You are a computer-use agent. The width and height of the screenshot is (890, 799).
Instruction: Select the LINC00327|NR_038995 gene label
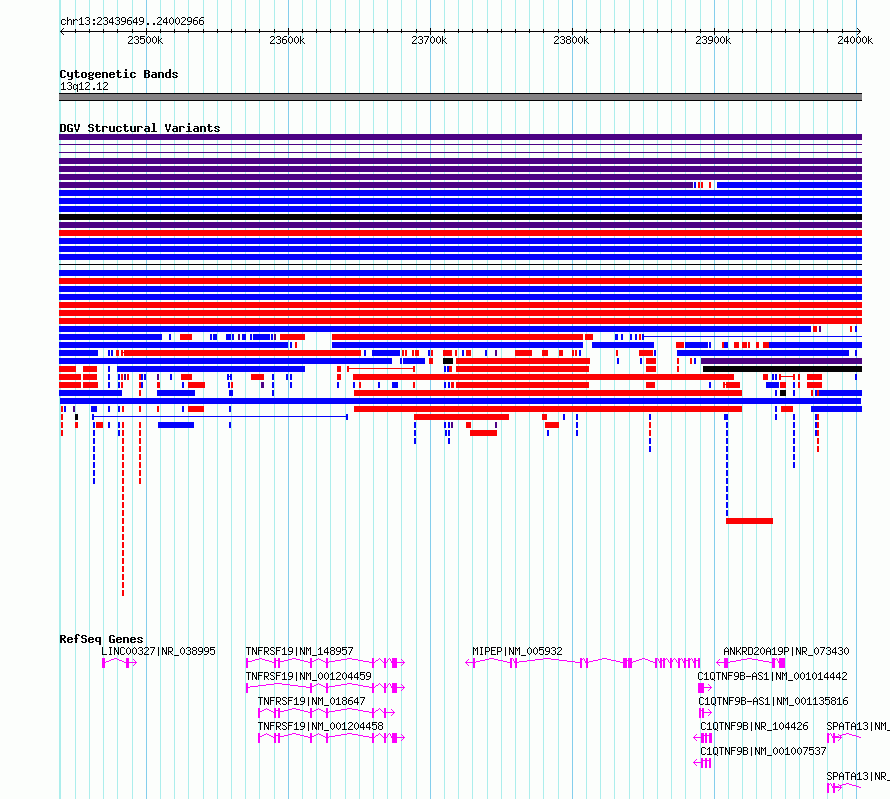(158, 651)
